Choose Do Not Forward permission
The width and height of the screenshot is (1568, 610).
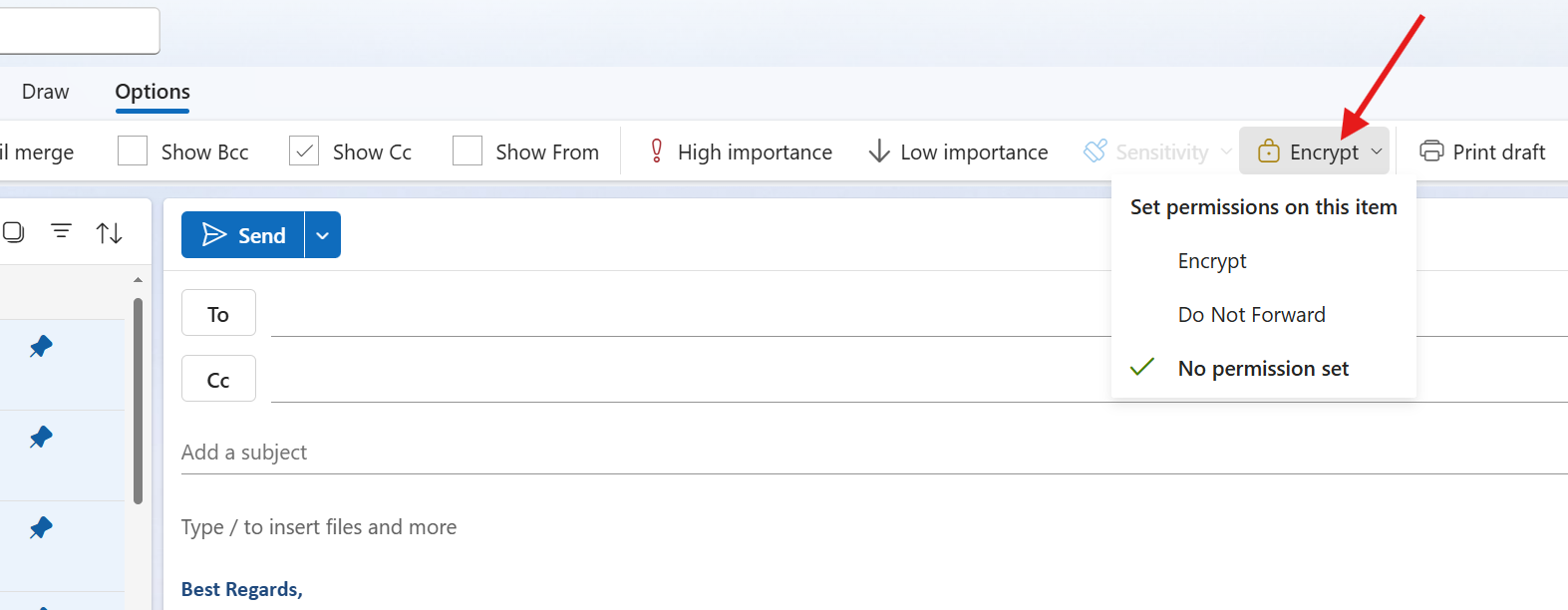point(1251,315)
